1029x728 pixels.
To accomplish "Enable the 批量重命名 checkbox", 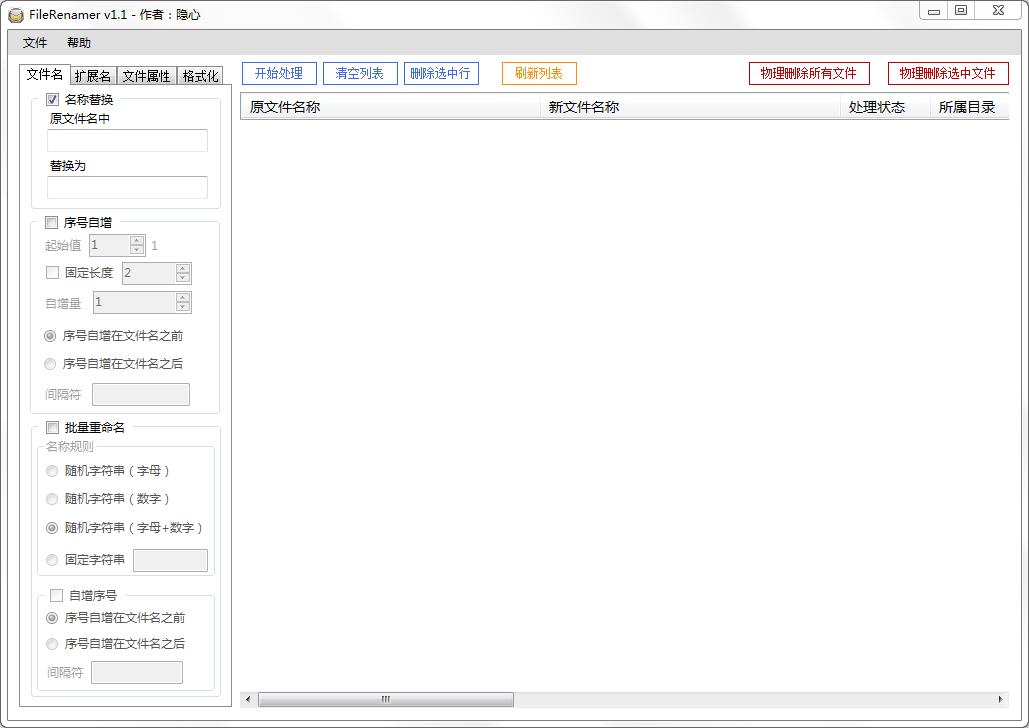I will click(x=52, y=427).
